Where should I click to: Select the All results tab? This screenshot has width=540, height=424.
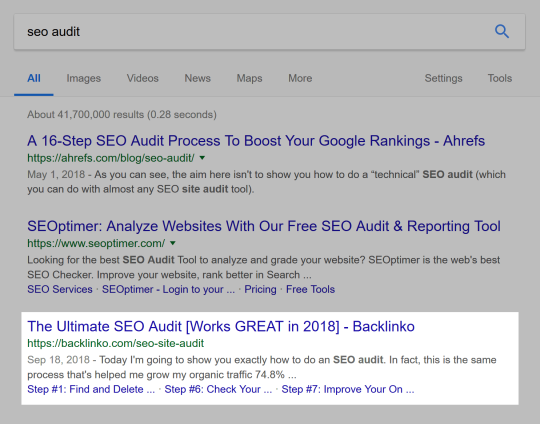(x=34, y=78)
